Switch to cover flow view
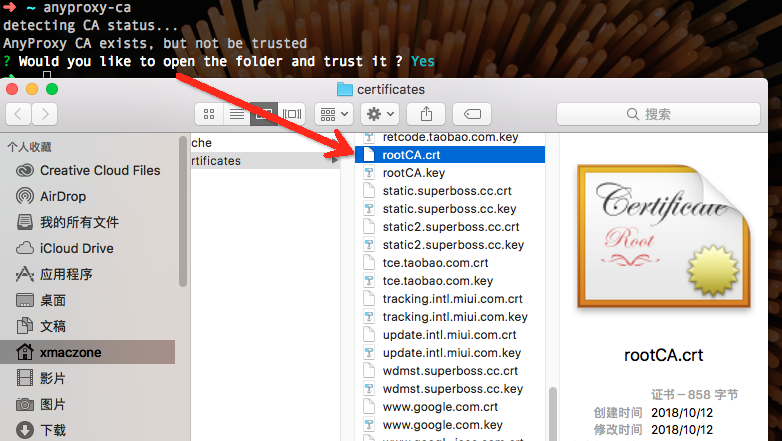The width and height of the screenshot is (782, 441). click(x=292, y=114)
